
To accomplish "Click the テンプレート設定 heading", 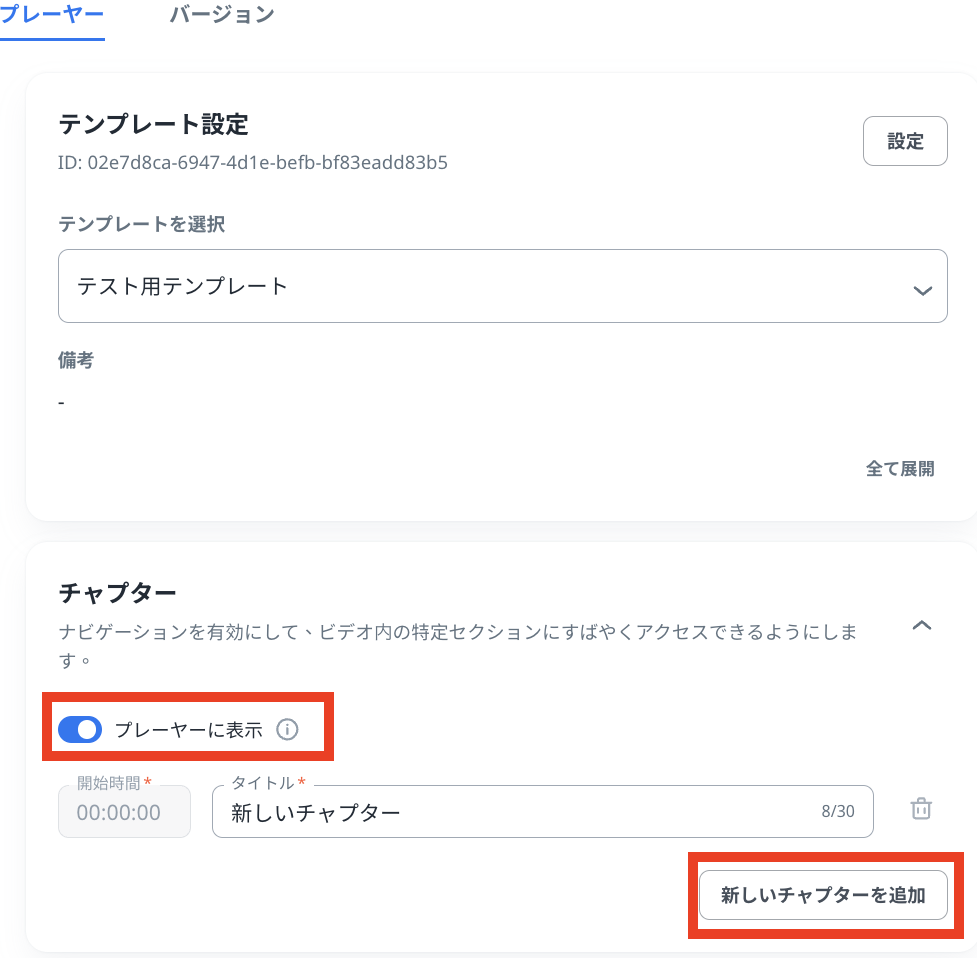I will (x=153, y=124).
